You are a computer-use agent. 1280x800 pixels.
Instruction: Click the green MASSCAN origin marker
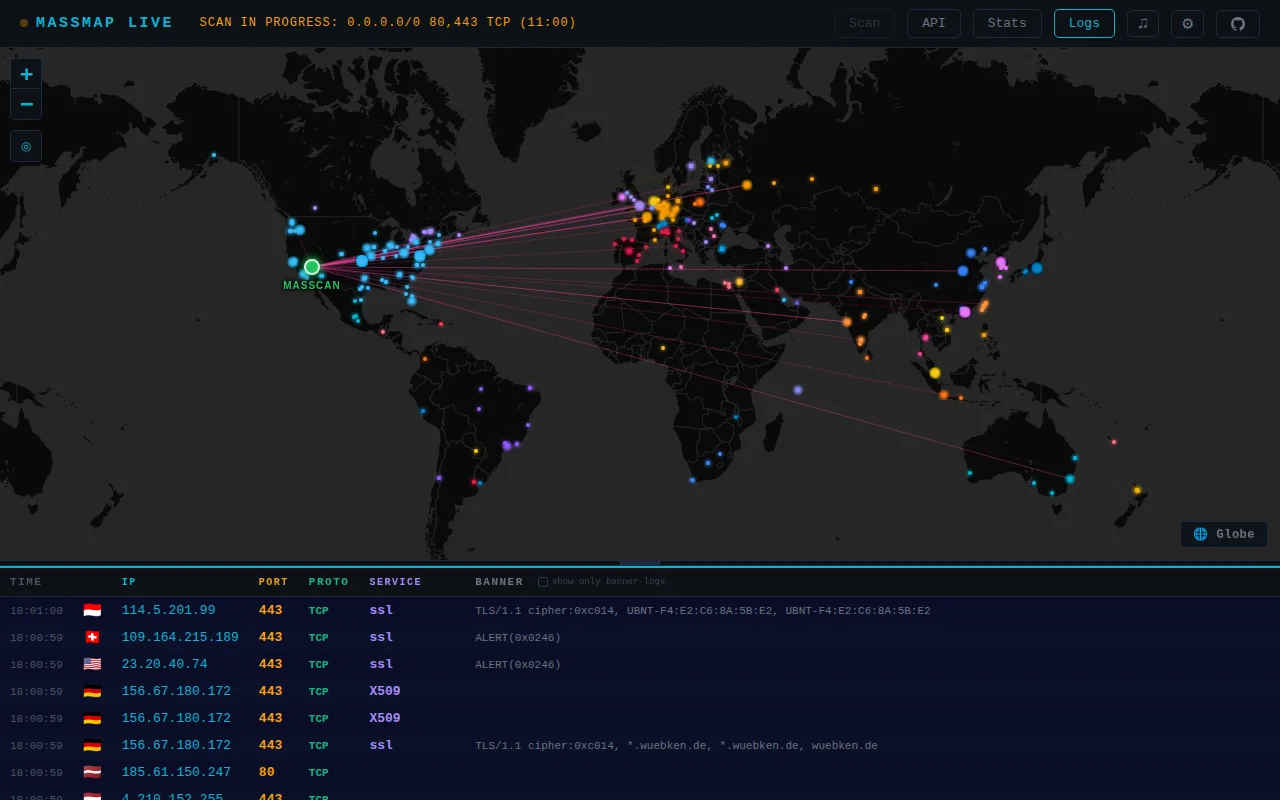312,267
